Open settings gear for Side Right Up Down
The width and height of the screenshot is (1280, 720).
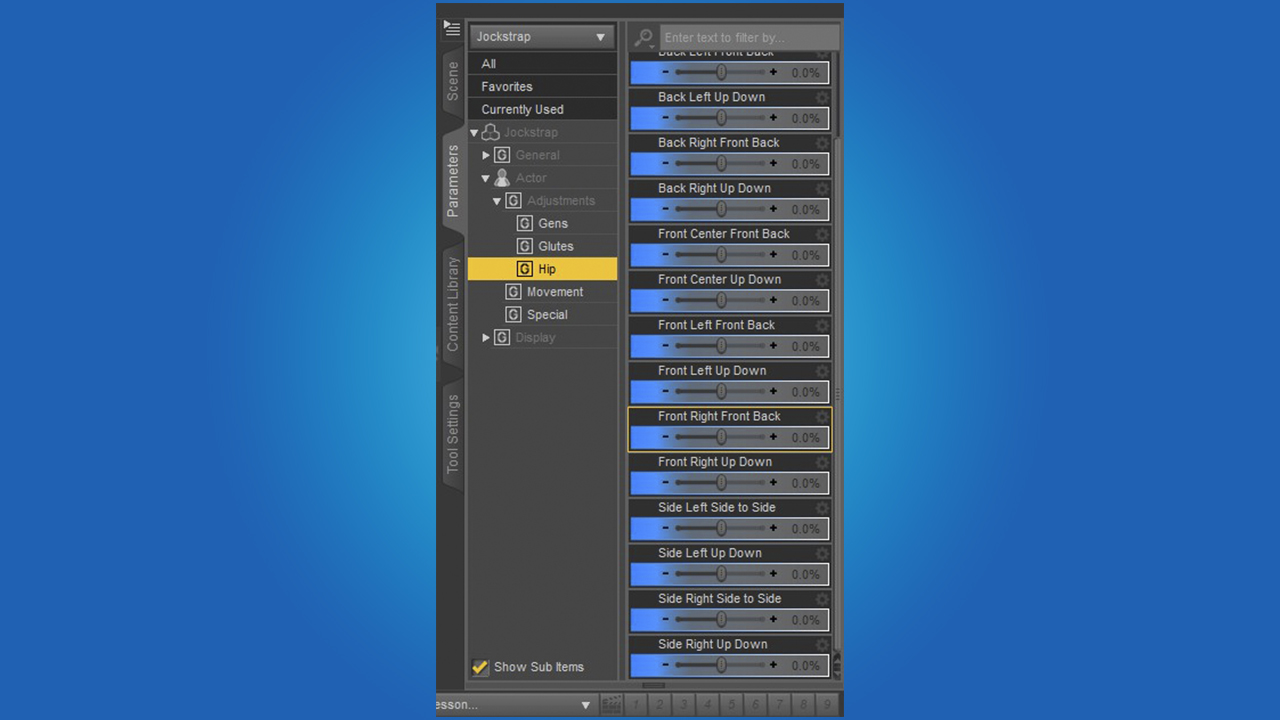pyautogui.click(x=822, y=645)
